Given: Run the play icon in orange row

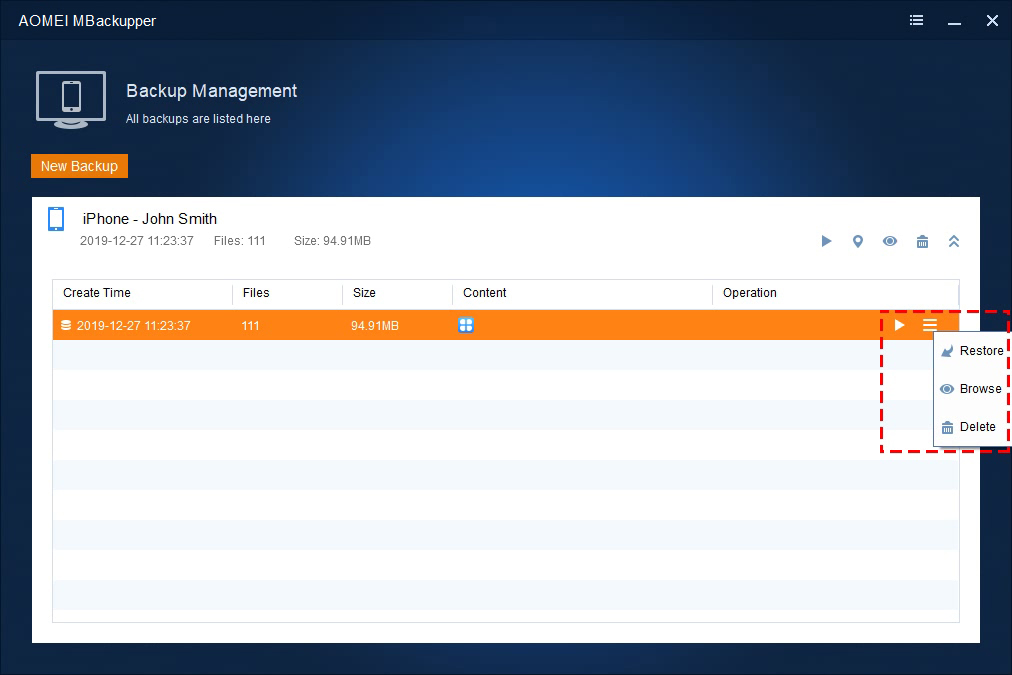Looking at the screenshot, I should coord(899,325).
